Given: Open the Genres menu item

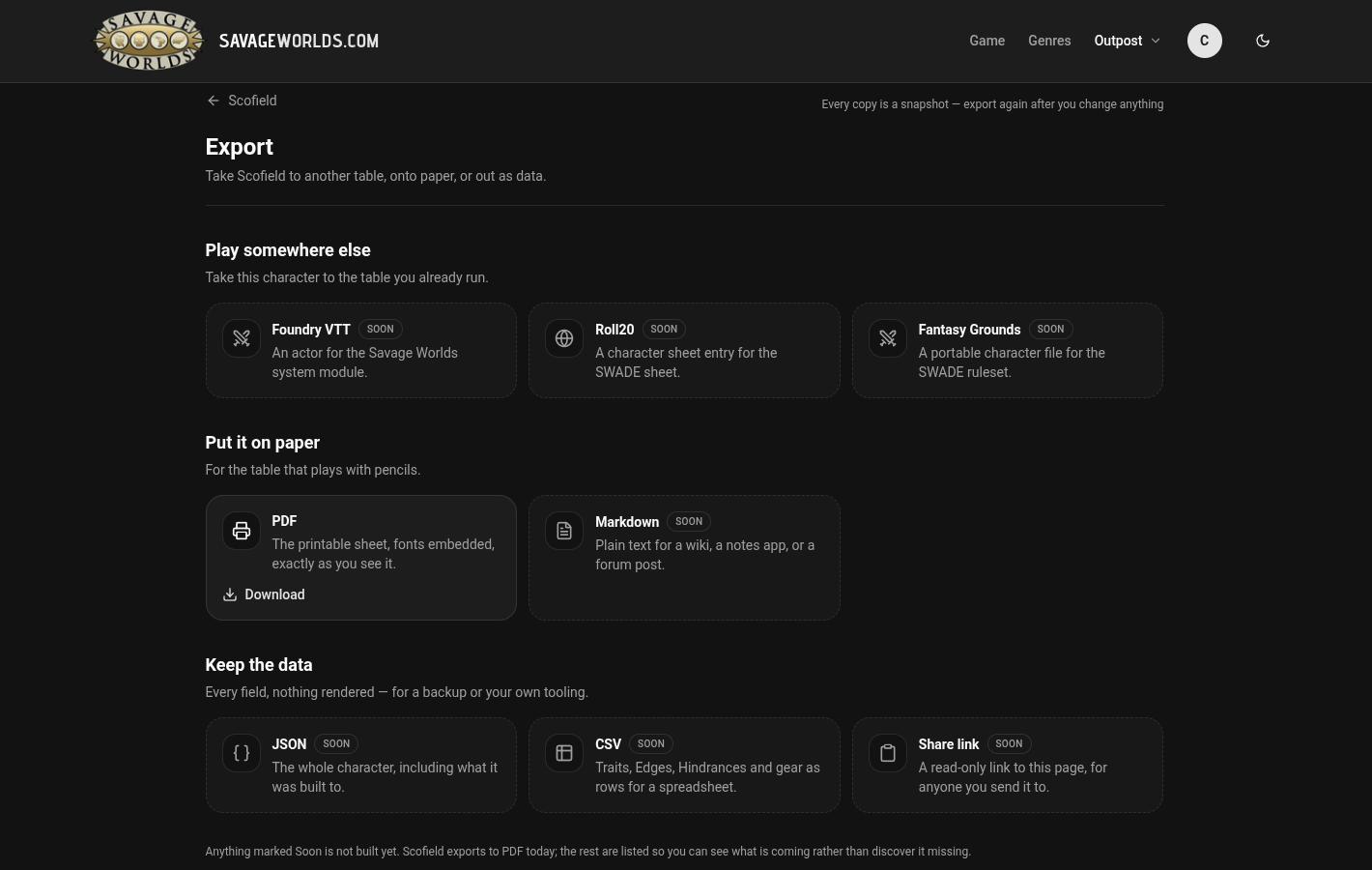Looking at the screenshot, I should pos(1049,41).
